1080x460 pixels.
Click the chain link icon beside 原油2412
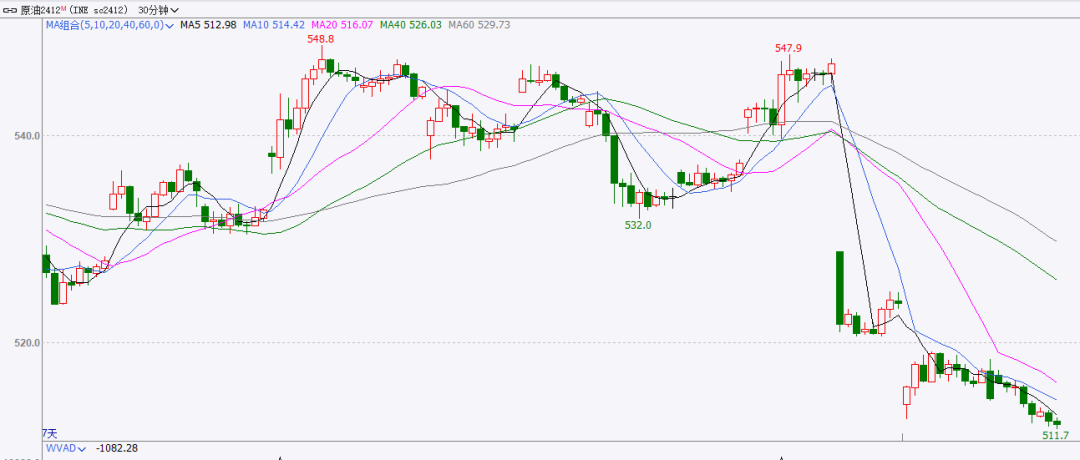pos(8,8)
